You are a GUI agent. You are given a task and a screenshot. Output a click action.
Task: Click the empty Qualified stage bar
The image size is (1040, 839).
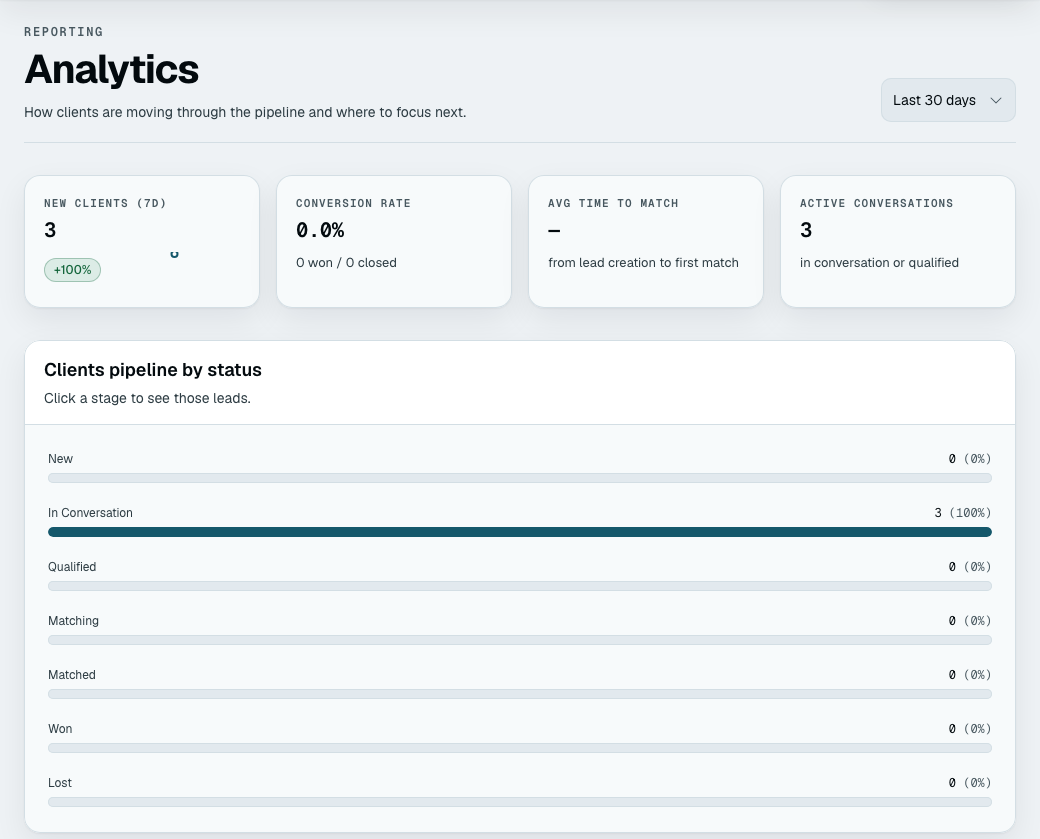520,586
